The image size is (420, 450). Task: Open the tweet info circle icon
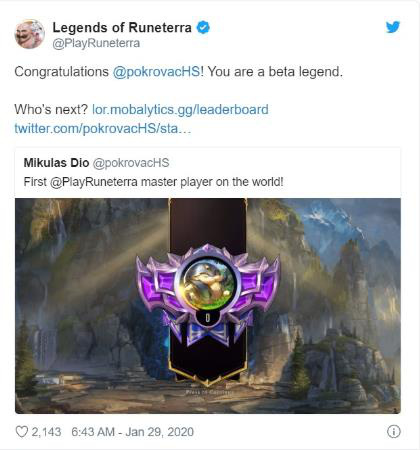tap(393, 432)
